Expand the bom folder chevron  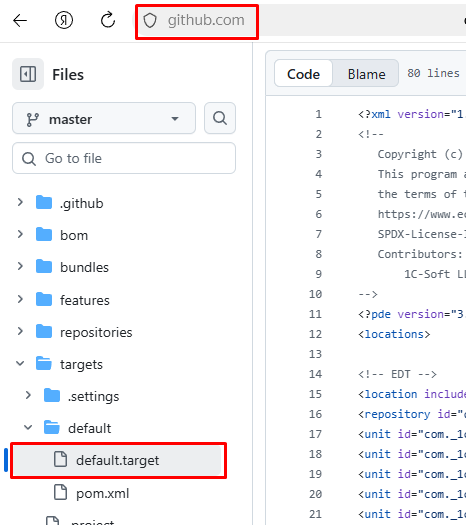click(20, 234)
